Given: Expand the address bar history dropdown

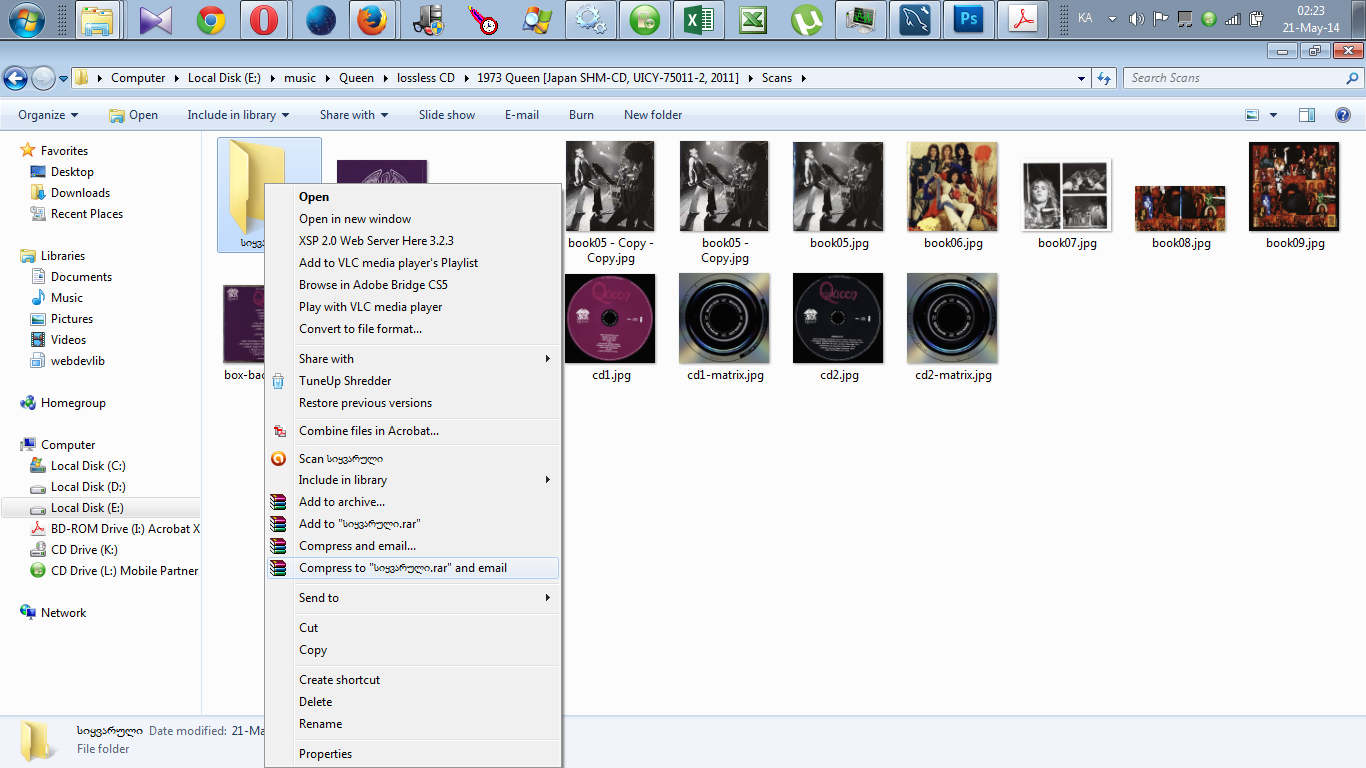Looking at the screenshot, I should pos(1081,78).
